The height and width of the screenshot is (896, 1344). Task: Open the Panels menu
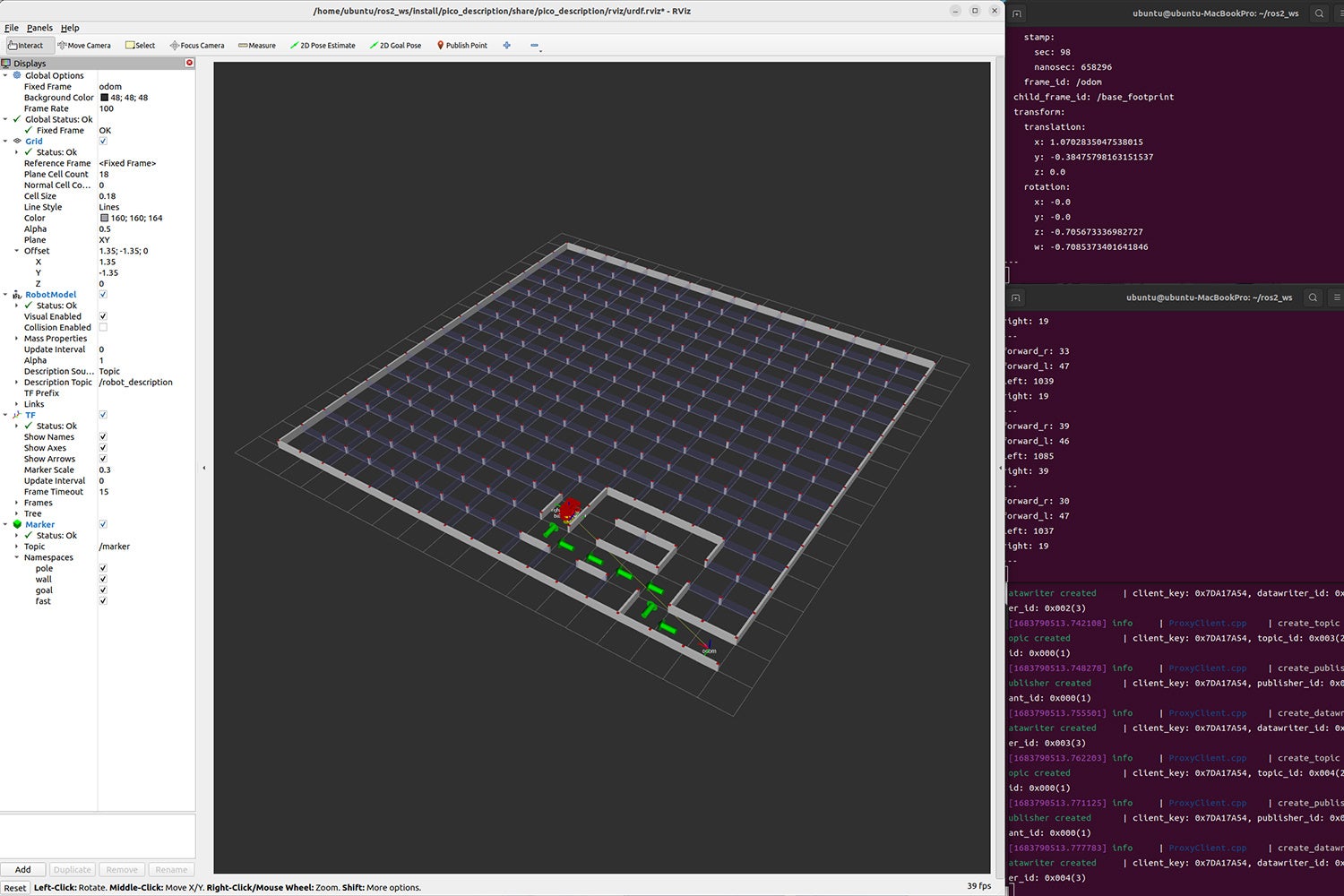(x=39, y=28)
